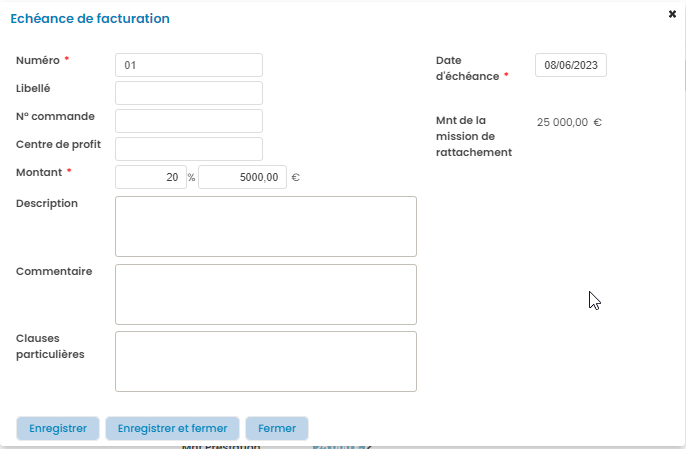The height and width of the screenshot is (449, 686).
Task: Select the N° commande input box
Action: point(189,121)
